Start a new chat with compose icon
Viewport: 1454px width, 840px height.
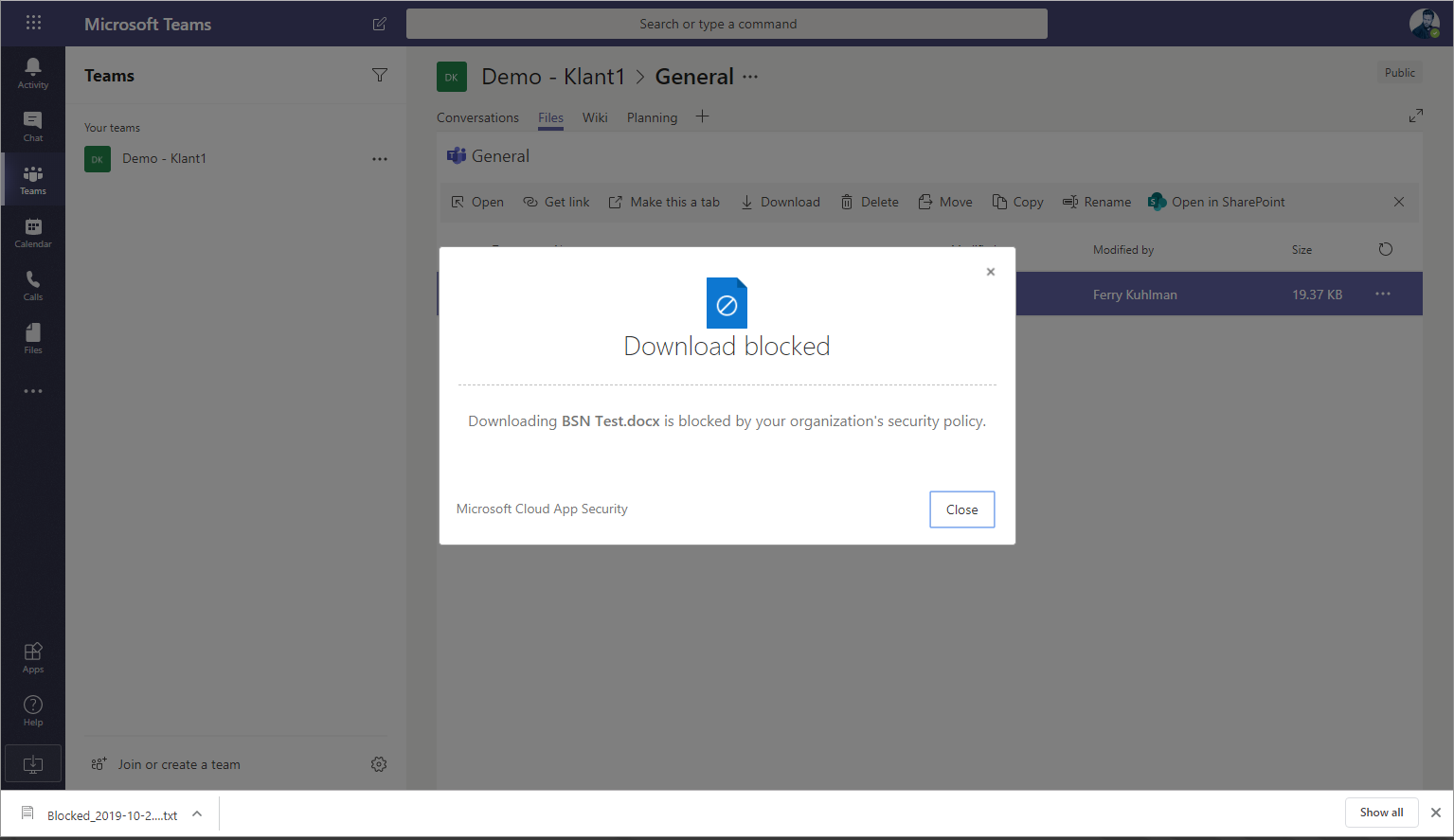point(380,25)
